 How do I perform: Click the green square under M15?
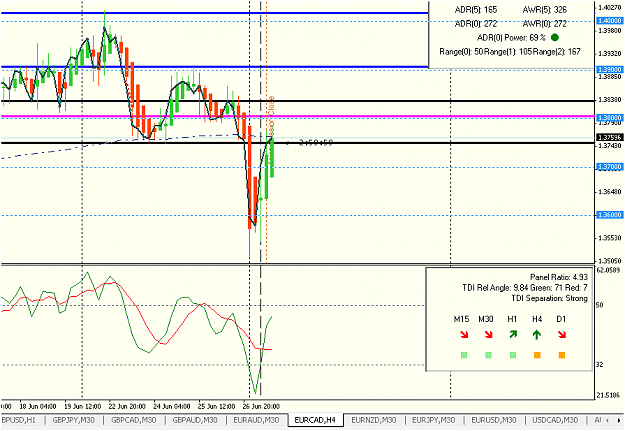coord(464,355)
